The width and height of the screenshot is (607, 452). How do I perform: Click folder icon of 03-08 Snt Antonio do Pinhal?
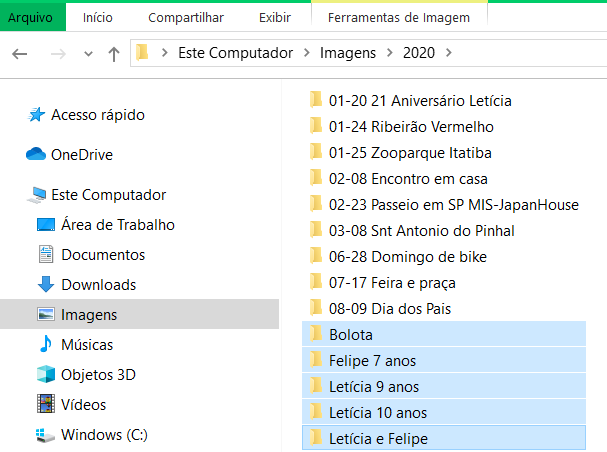(316, 229)
